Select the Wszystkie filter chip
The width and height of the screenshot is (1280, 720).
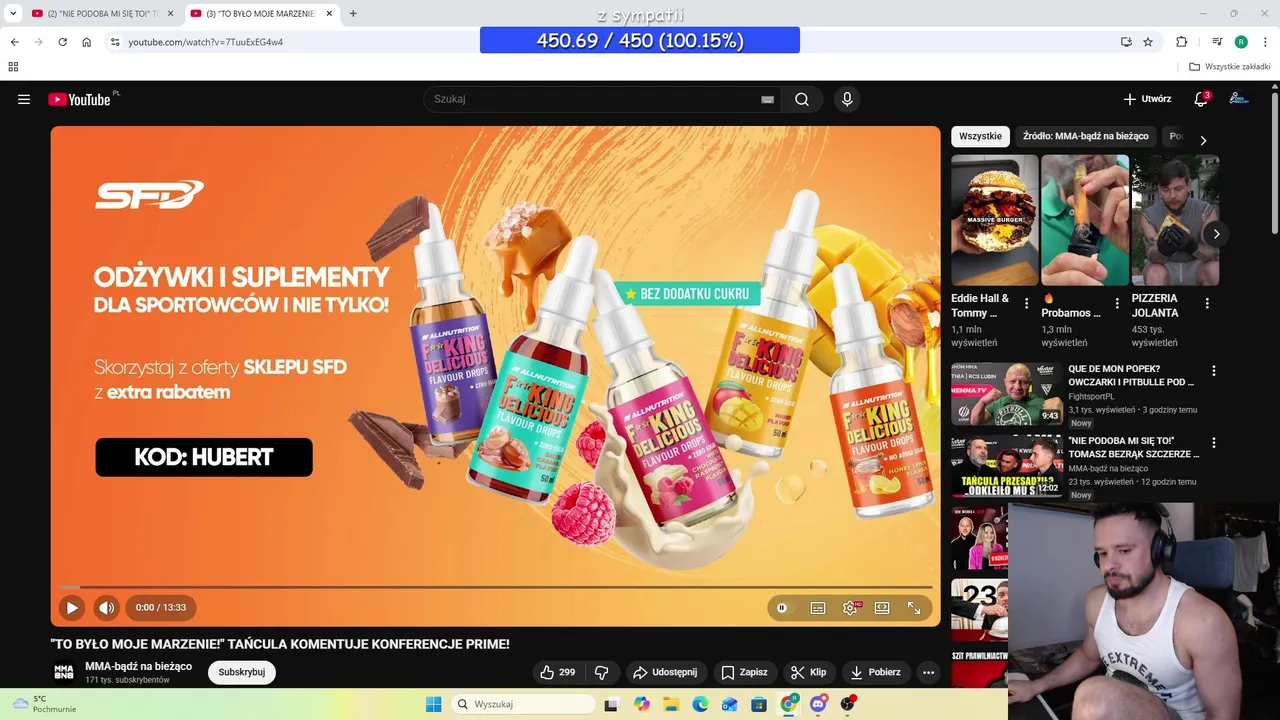(980, 136)
